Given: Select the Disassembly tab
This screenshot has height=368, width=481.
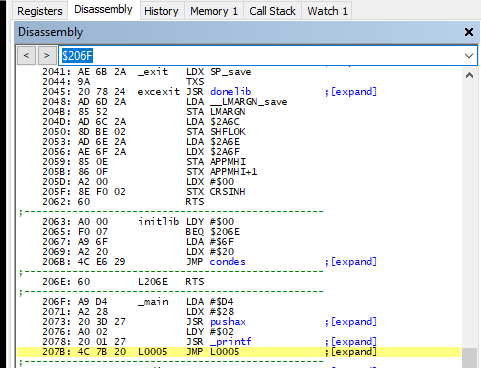Looking at the screenshot, I should tap(103, 10).
